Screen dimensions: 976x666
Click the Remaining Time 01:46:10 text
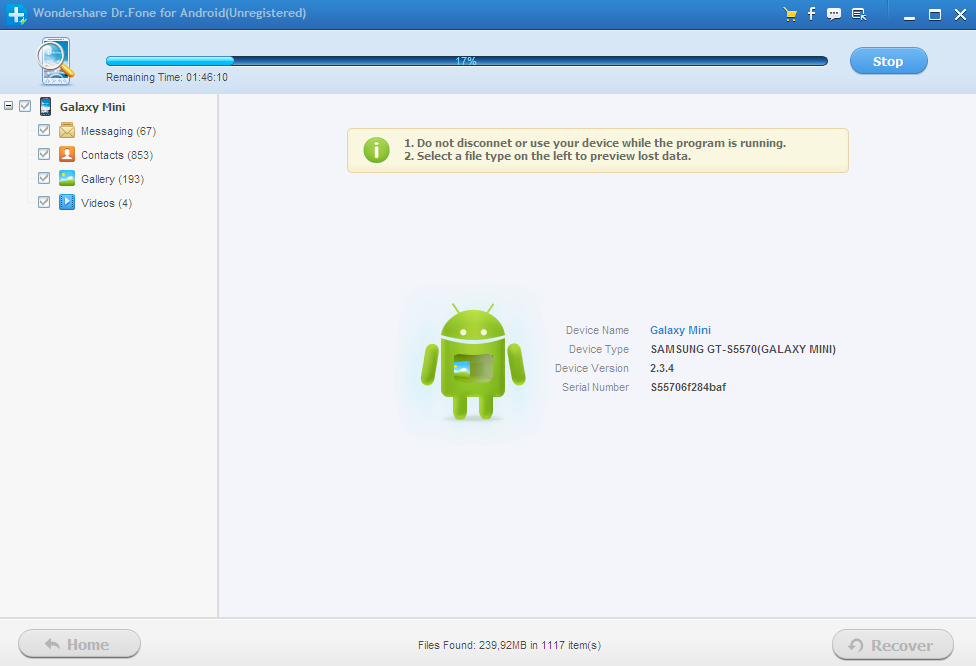click(167, 77)
